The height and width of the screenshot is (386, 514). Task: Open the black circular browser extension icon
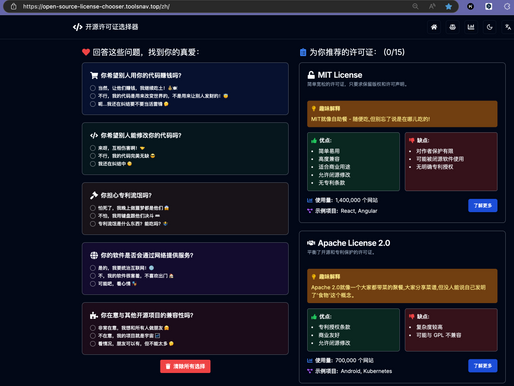(x=470, y=6)
